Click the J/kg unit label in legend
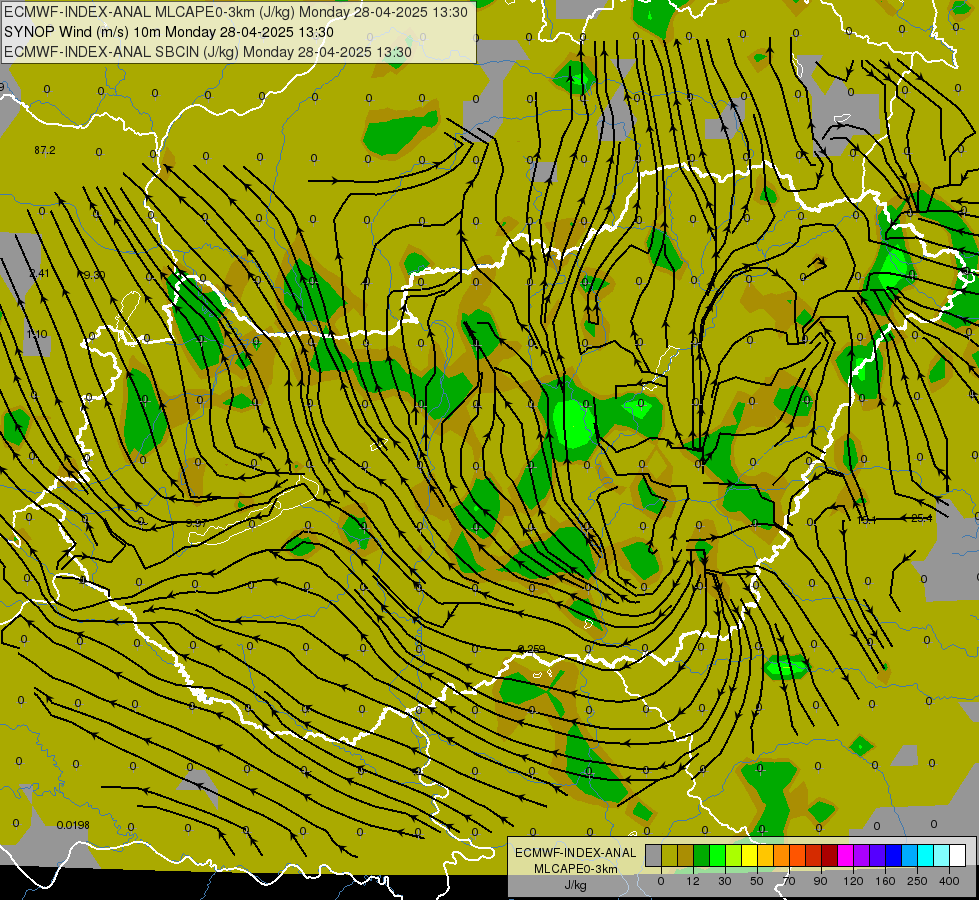 coord(575,885)
